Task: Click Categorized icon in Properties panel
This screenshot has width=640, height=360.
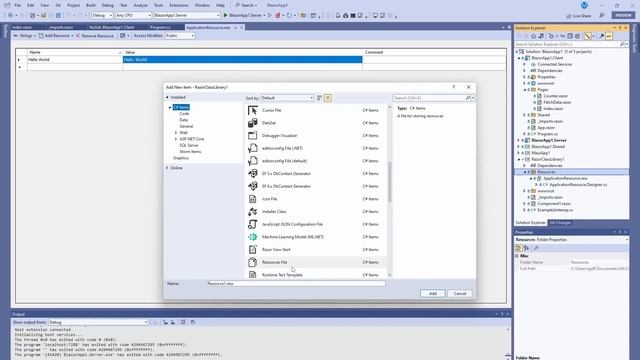Action: (x=518, y=248)
